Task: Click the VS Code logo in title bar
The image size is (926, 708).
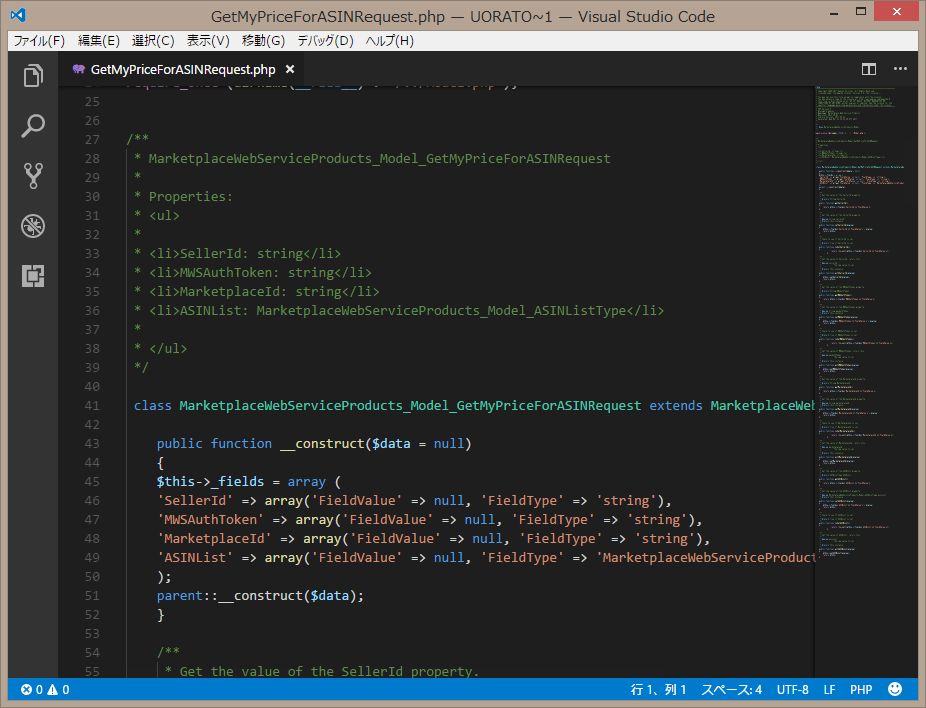Action: (x=18, y=15)
